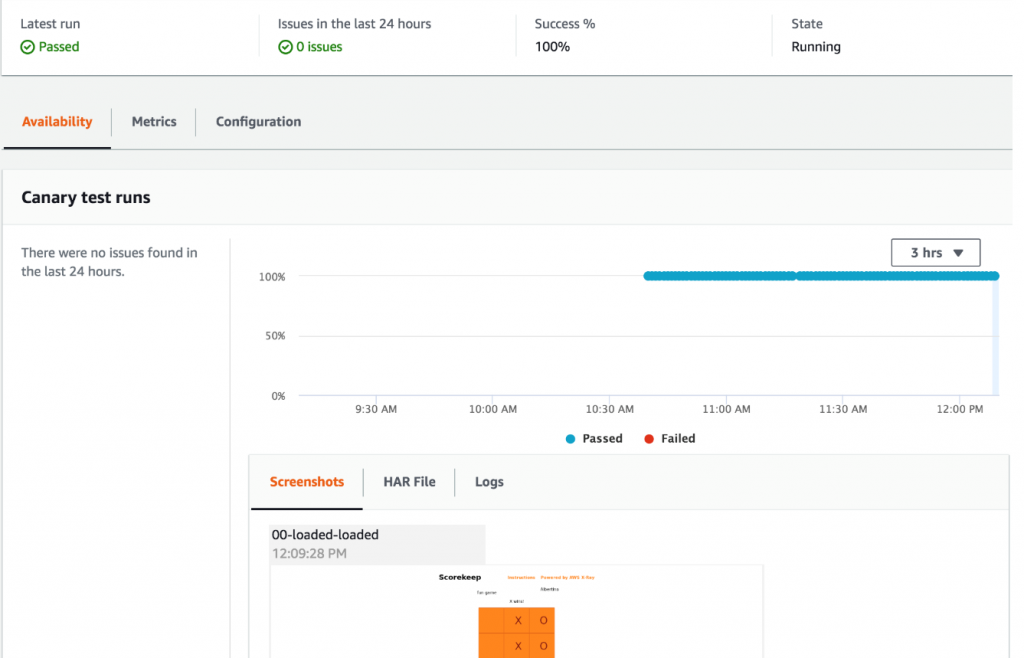This screenshot has width=1024, height=658.
Task: Hide the availability line via the Passed legend entry
Action: (594, 438)
